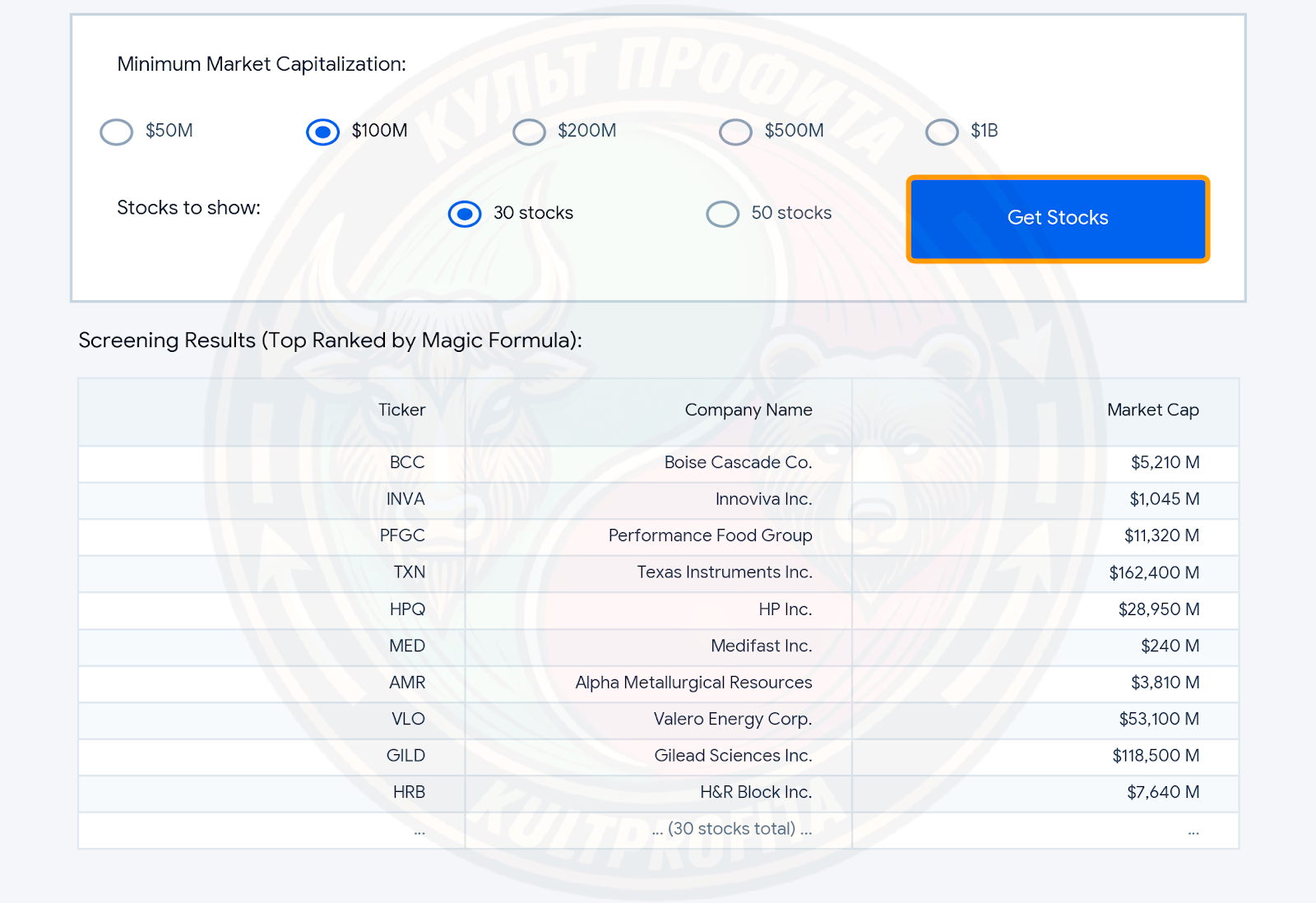Click the $53,100 M market cap value
1316x903 pixels.
click(1159, 719)
